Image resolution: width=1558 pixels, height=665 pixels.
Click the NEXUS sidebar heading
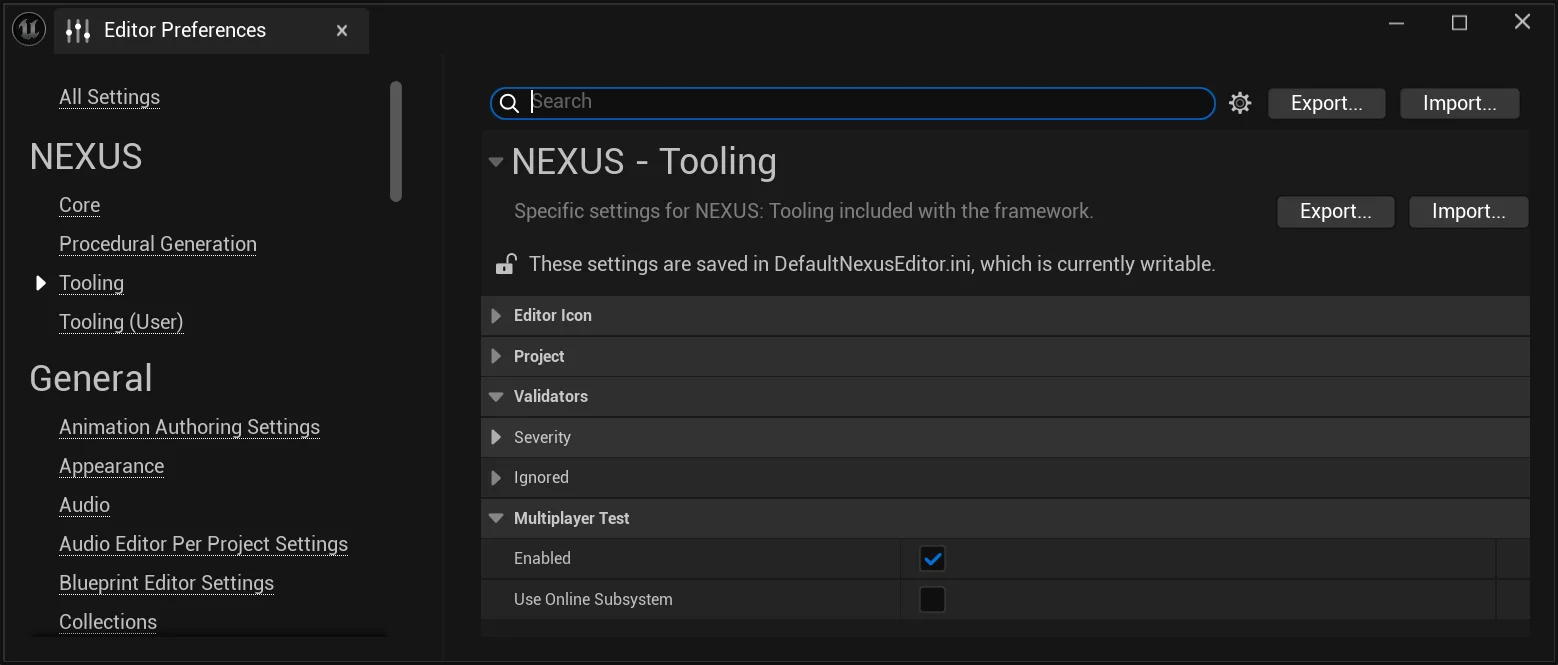[86, 157]
